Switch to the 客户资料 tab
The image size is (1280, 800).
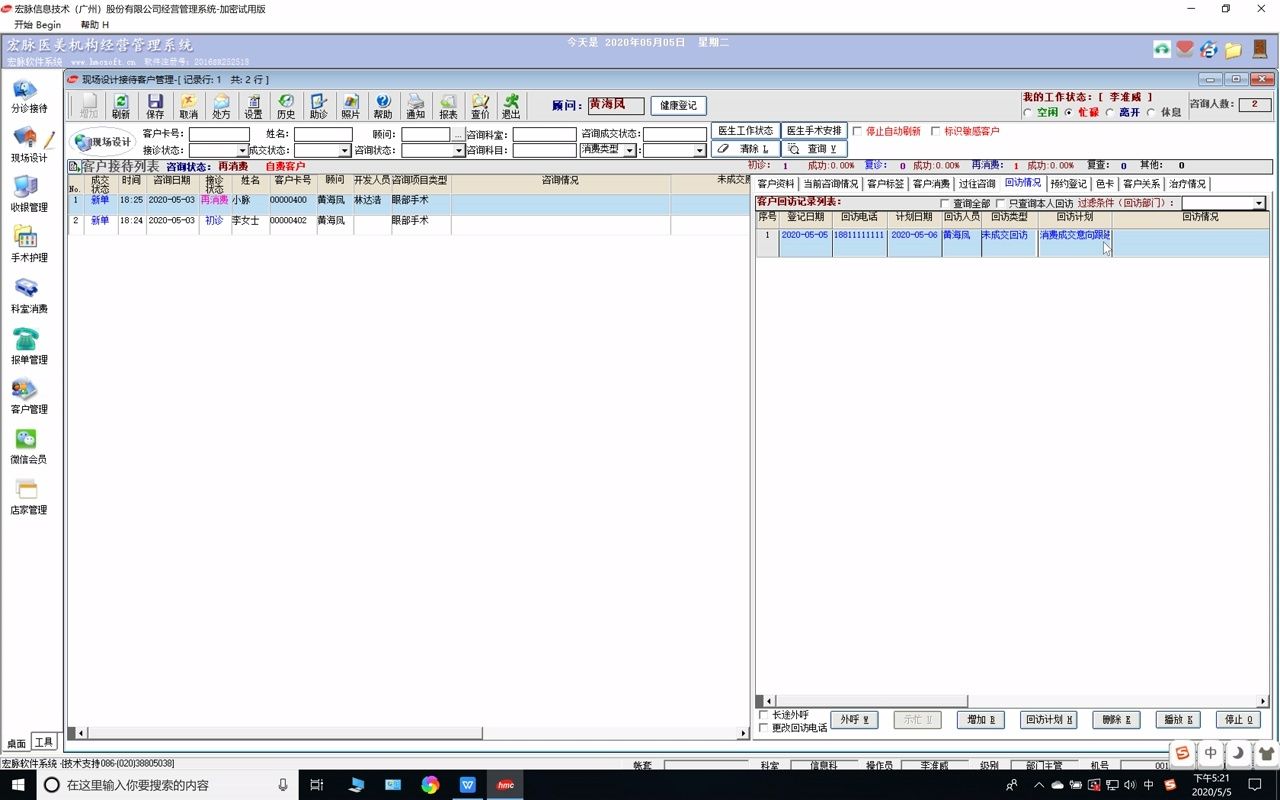click(776, 184)
